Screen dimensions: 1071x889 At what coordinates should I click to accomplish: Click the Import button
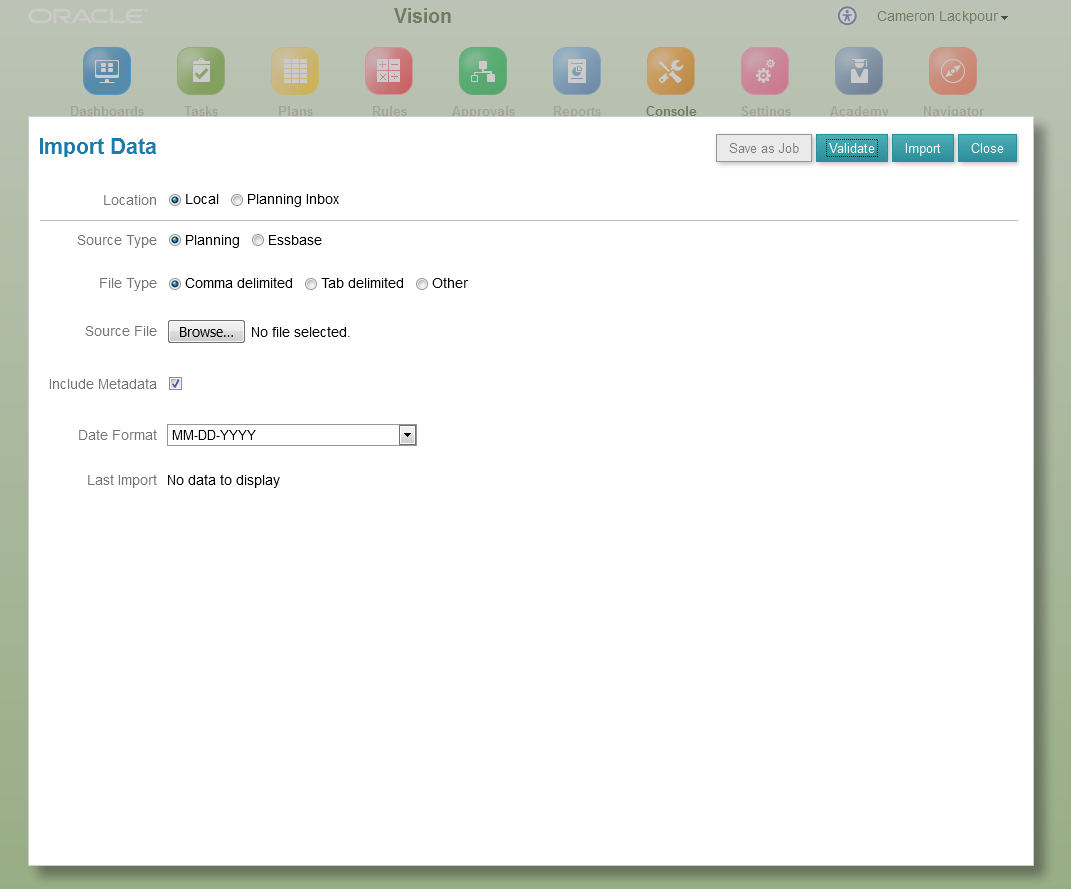tap(923, 148)
